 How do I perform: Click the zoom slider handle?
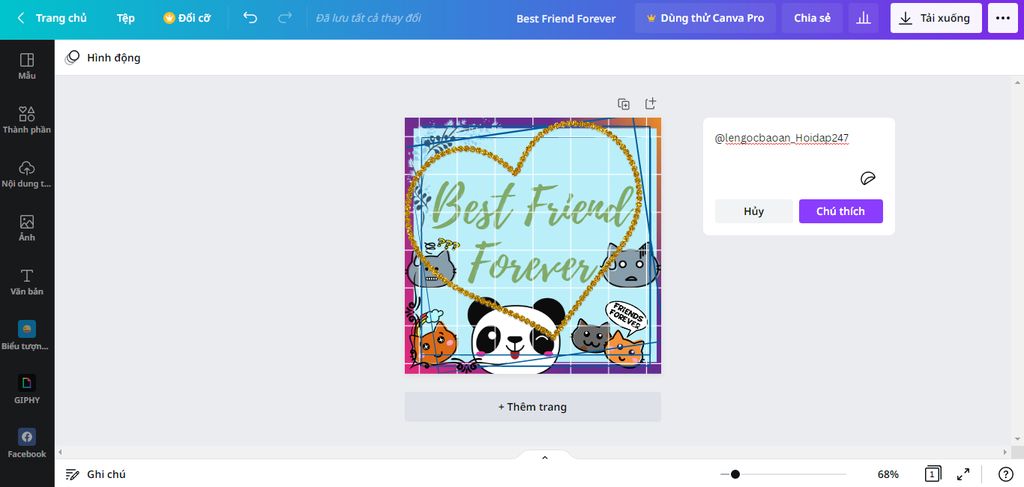click(x=735, y=474)
